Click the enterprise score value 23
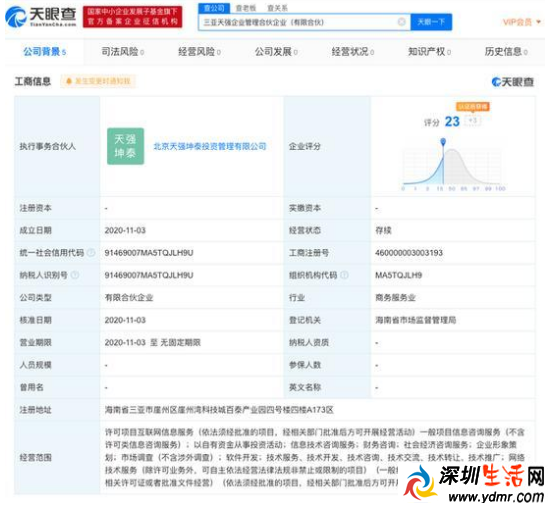553x508 pixels. tap(452, 121)
